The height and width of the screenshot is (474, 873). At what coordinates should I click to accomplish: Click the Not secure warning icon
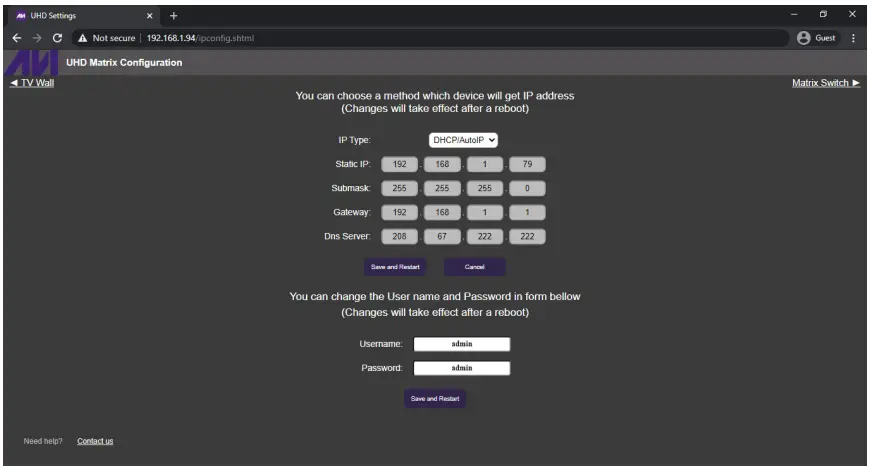[83, 38]
